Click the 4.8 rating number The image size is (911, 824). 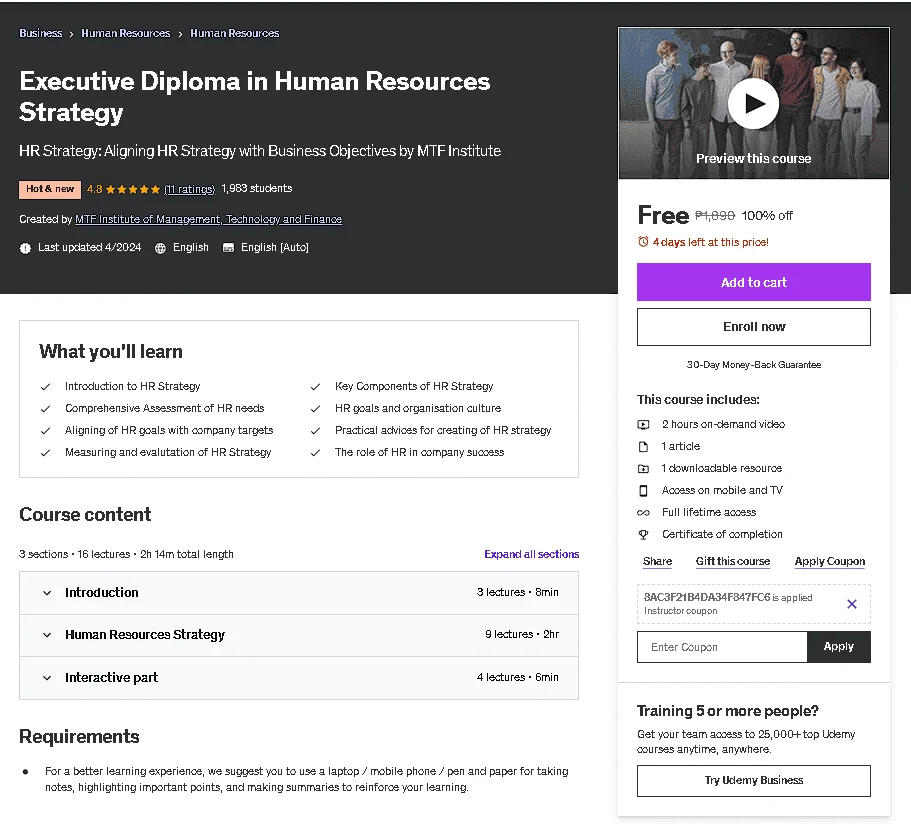pyautogui.click(x=95, y=189)
